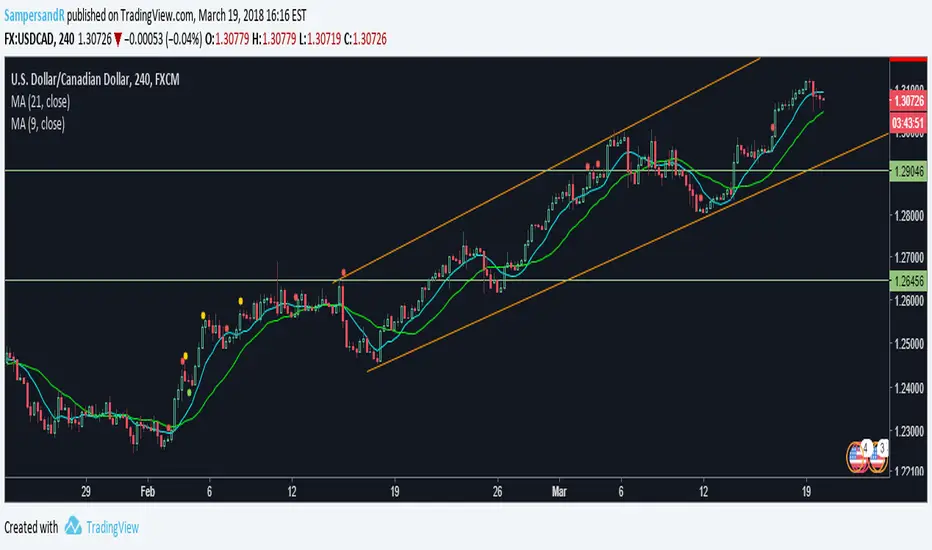This screenshot has width=932, height=550.
Task: Click the current price label 1.30726 on axis
Action: pyautogui.click(x=908, y=100)
